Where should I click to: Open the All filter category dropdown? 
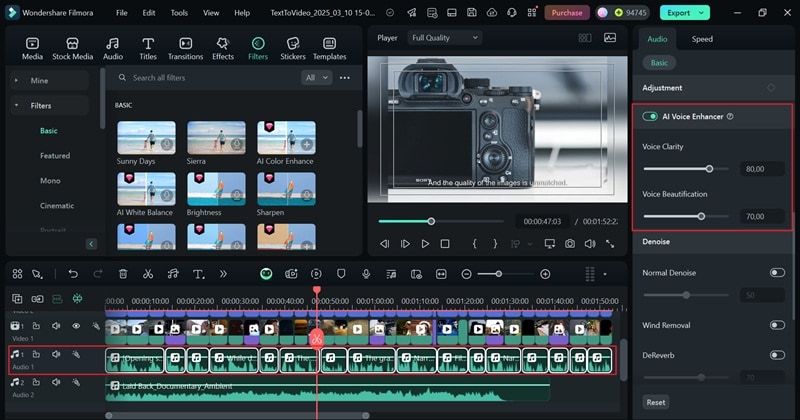coord(316,78)
